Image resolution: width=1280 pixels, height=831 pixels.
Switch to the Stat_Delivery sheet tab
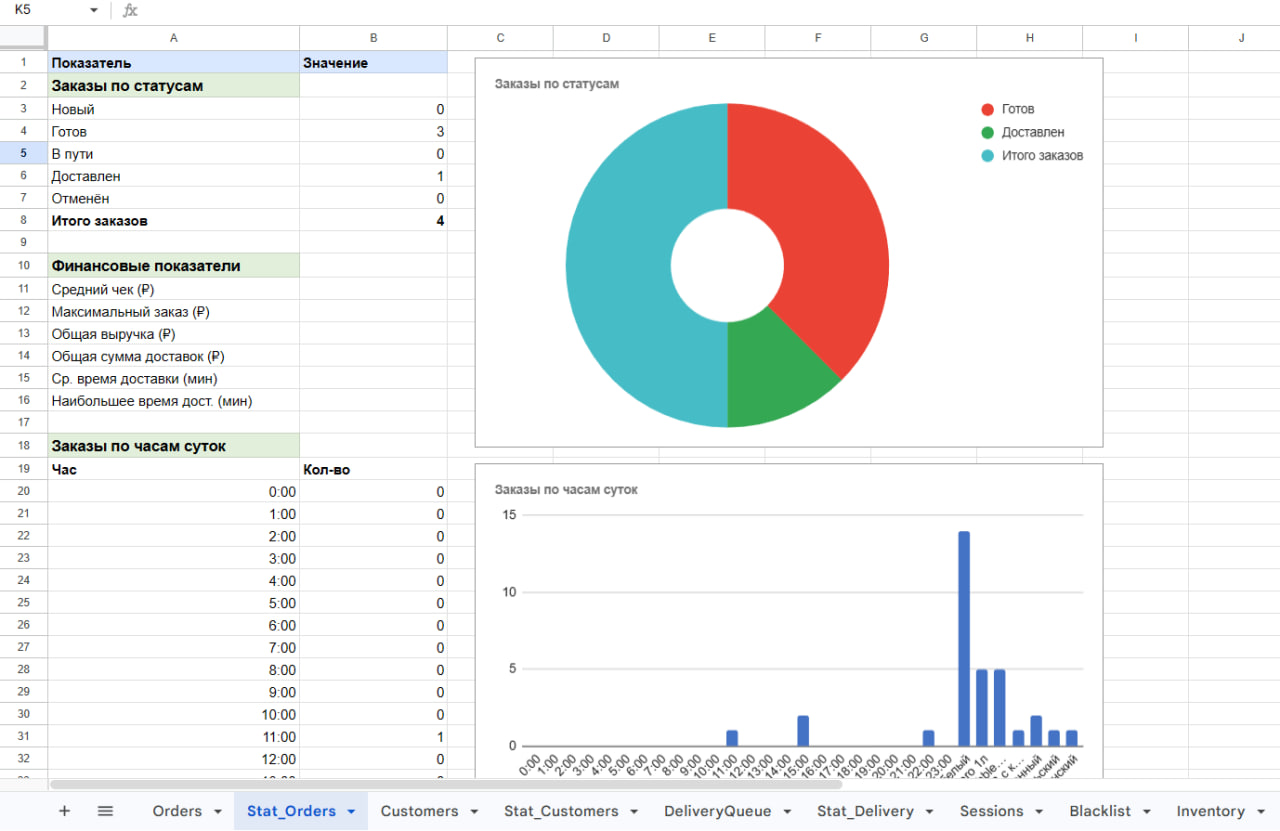865,811
